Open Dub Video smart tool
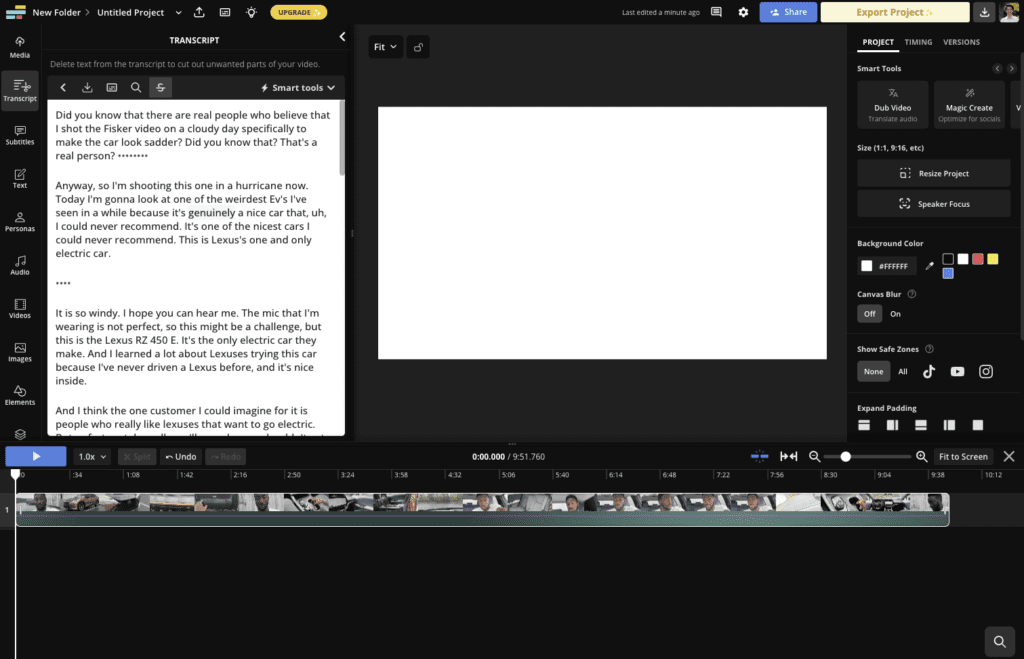Image resolution: width=1024 pixels, height=659 pixels. [x=893, y=104]
